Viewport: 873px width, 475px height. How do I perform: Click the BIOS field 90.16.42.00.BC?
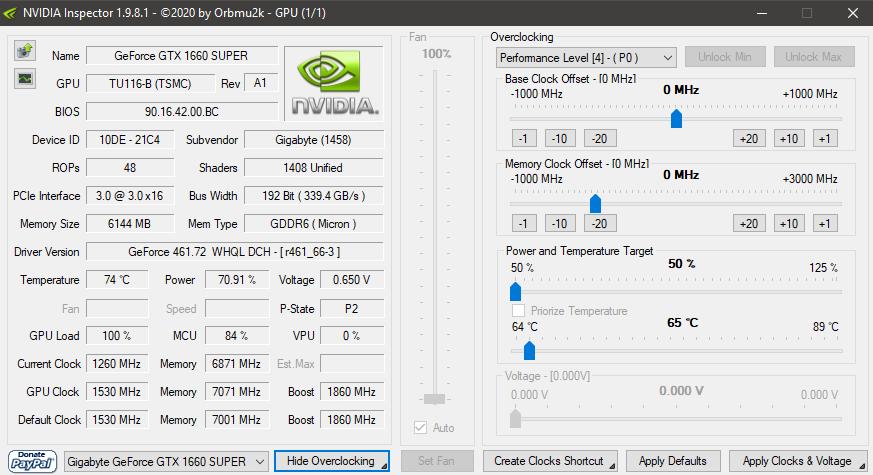(182, 111)
